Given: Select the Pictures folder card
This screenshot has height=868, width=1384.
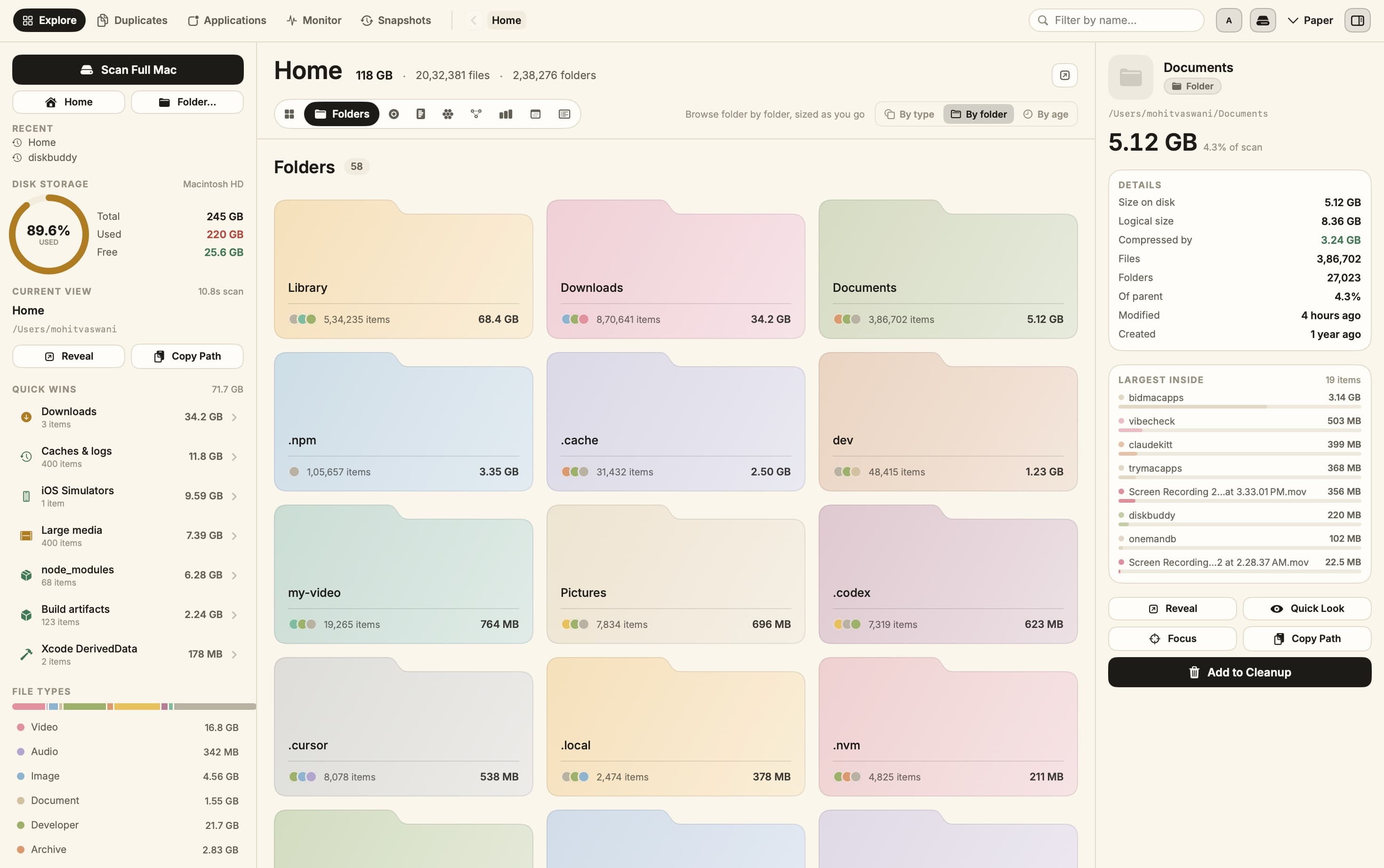Looking at the screenshot, I should point(676,574).
